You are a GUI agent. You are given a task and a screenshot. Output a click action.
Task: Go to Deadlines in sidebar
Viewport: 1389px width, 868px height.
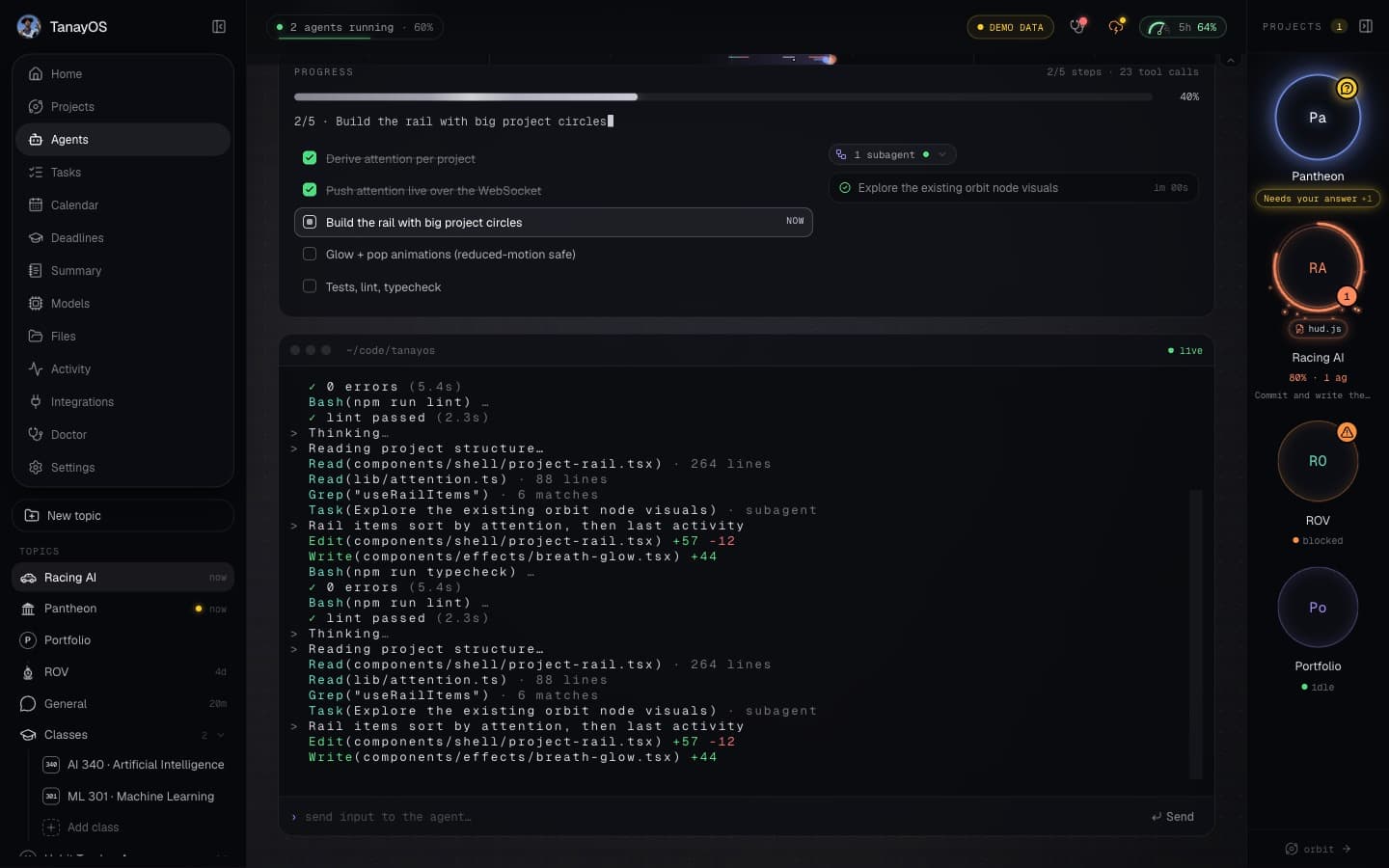123,238
